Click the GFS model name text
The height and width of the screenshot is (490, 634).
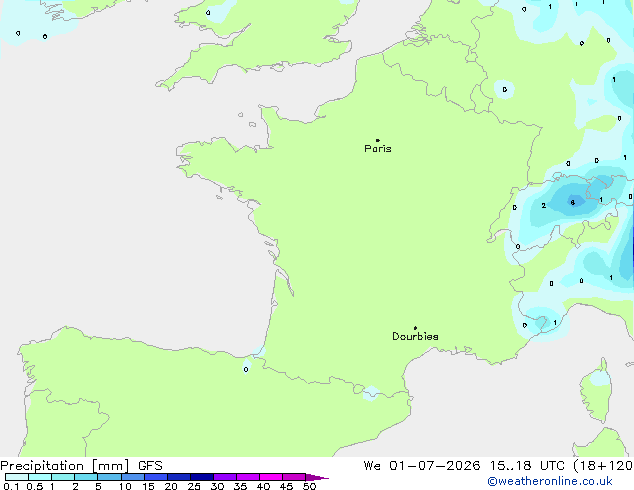(150, 466)
